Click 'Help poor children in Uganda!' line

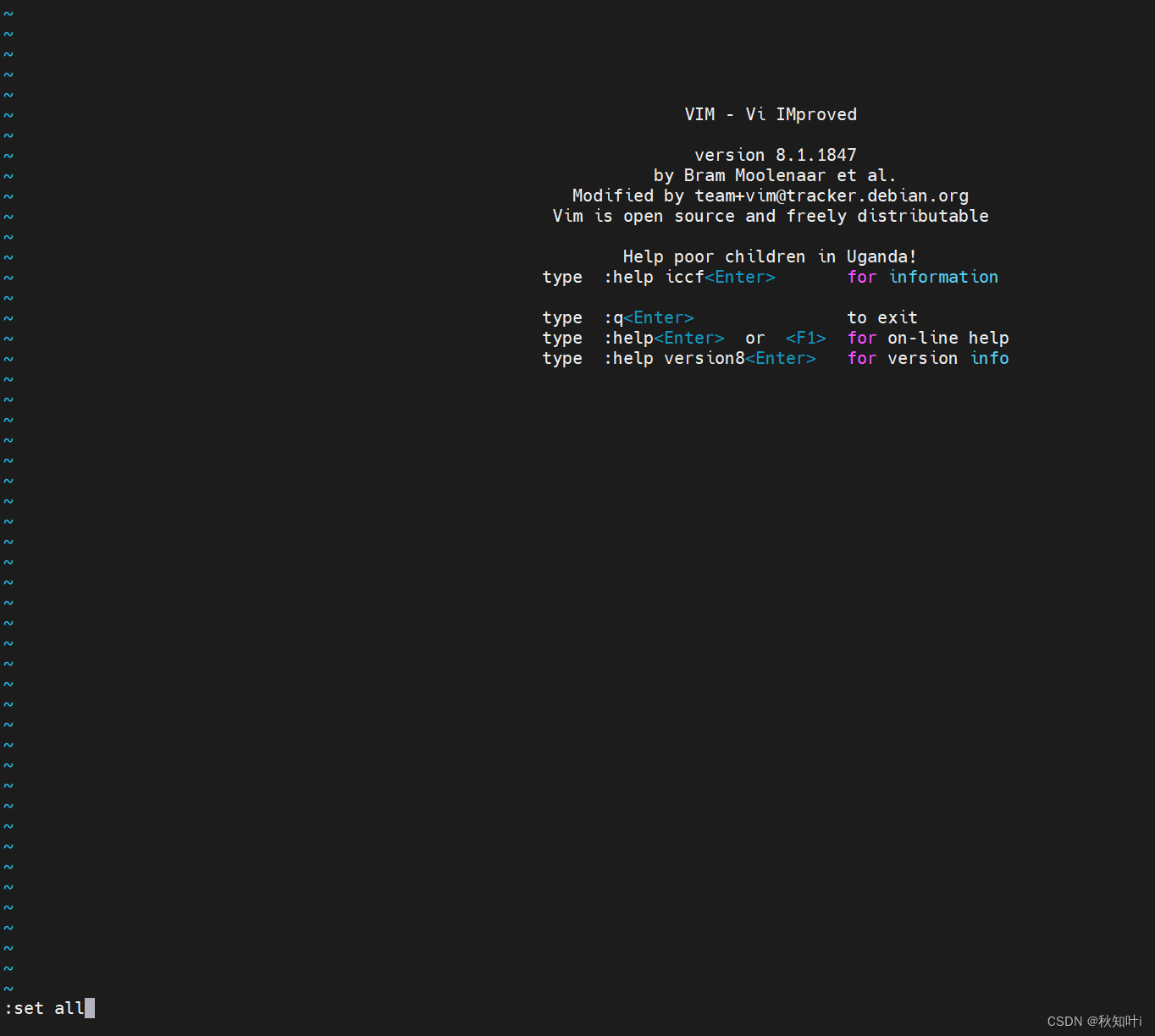[770, 256]
